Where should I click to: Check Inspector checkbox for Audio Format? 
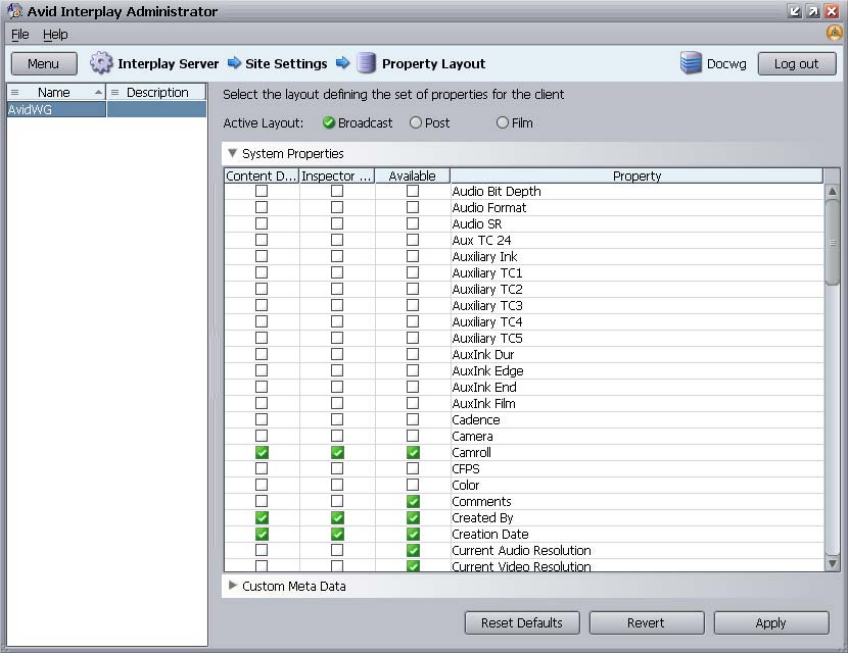pyautogui.click(x=337, y=207)
